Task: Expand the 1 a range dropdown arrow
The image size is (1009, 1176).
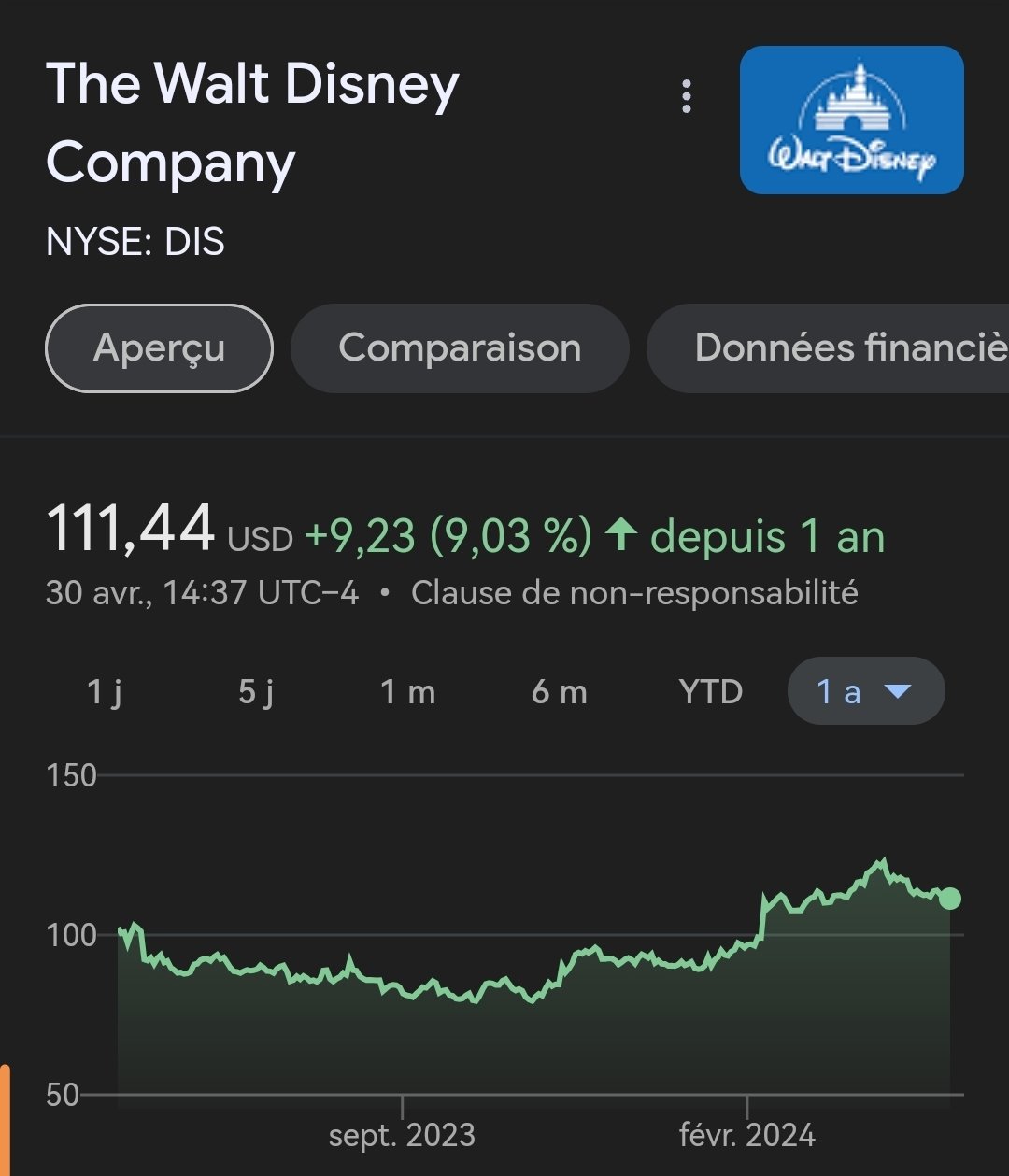Action: point(897,692)
